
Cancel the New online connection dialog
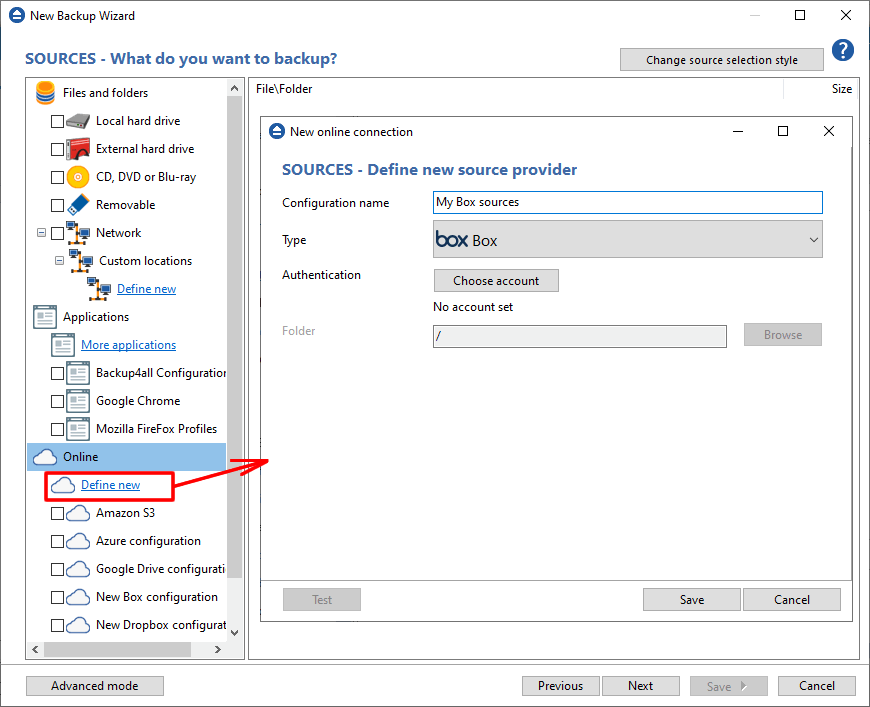pos(792,600)
